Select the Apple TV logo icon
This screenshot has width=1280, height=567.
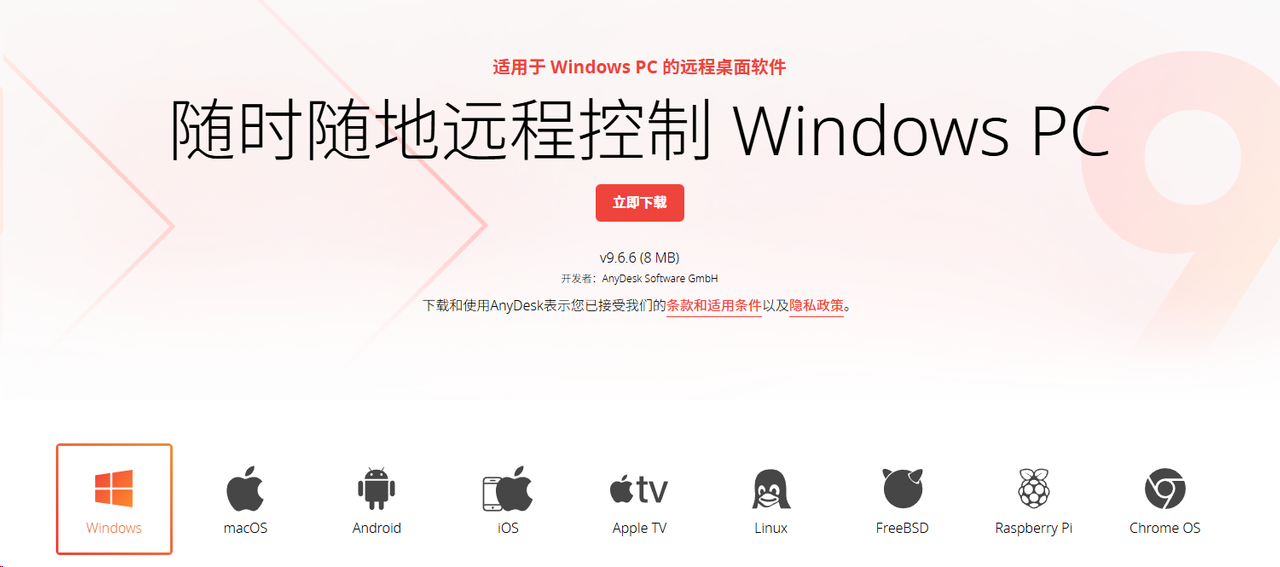(x=639, y=489)
